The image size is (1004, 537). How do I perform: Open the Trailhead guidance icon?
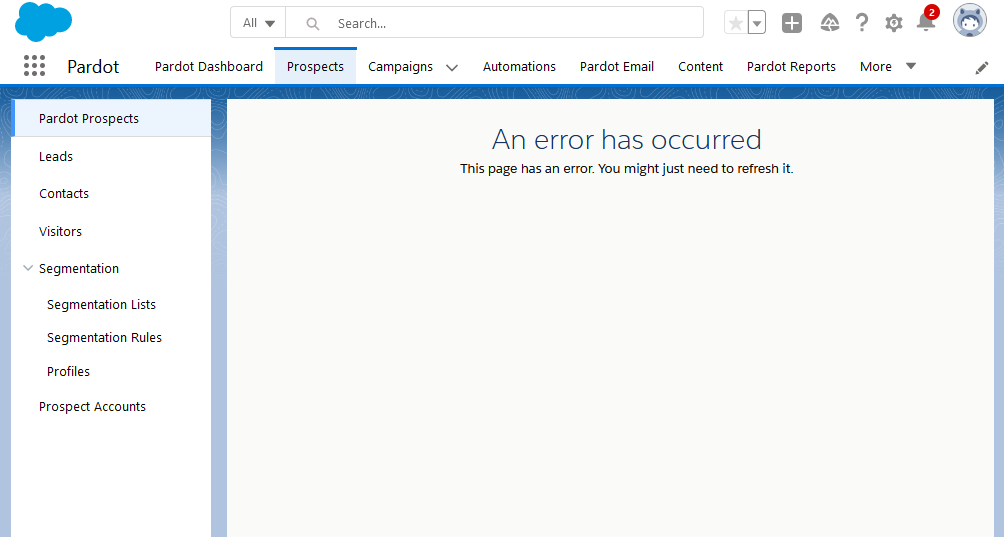[x=830, y=24]
